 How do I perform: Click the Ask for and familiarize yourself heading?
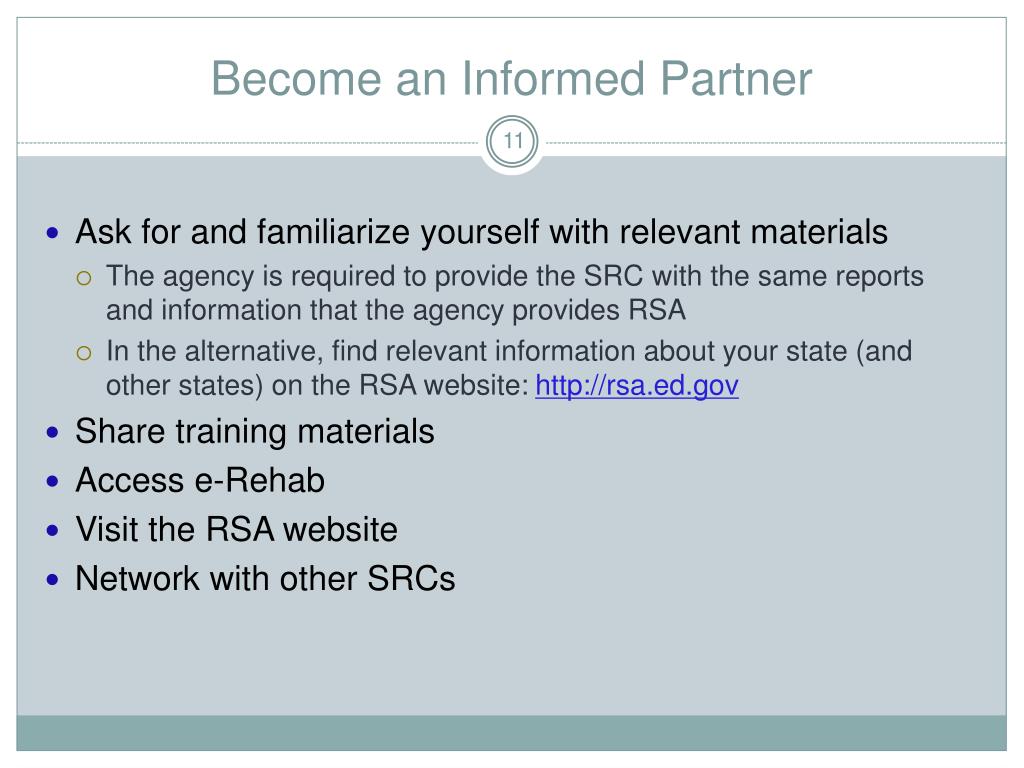coord(481,232)
